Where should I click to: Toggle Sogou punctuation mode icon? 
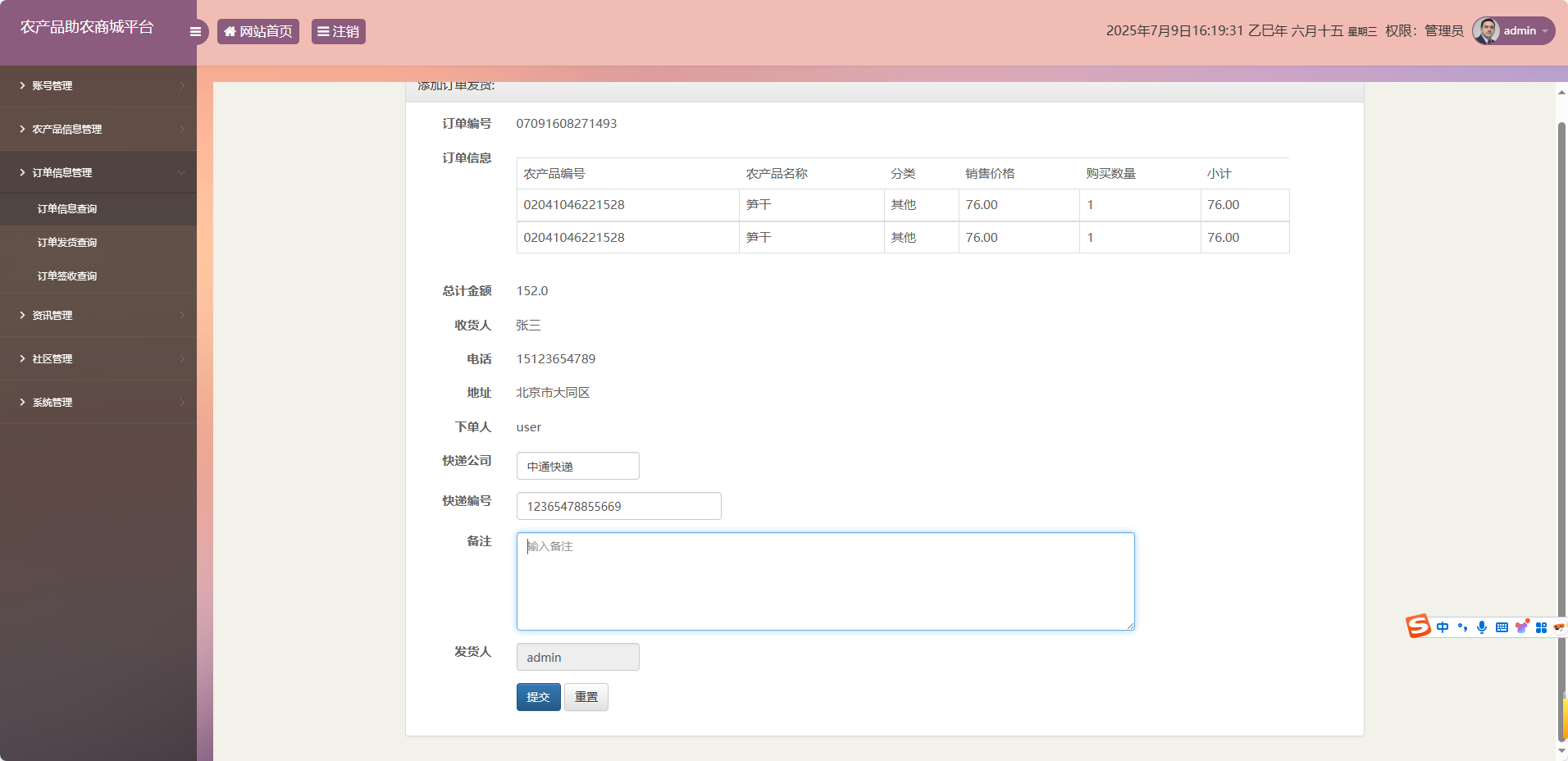tap(1463, 627)
